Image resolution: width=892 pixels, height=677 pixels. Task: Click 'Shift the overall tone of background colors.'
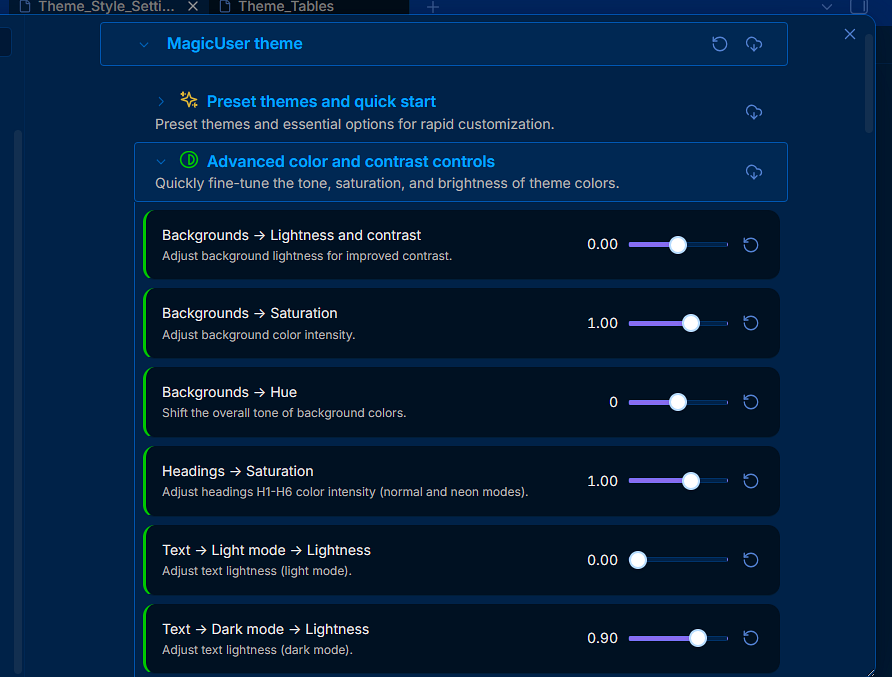coord(284,412)
